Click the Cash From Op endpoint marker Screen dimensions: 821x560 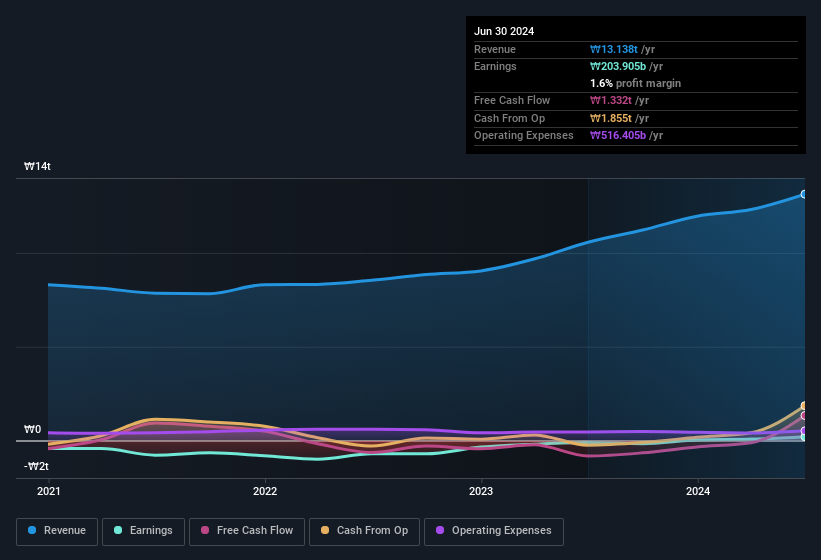804,406
